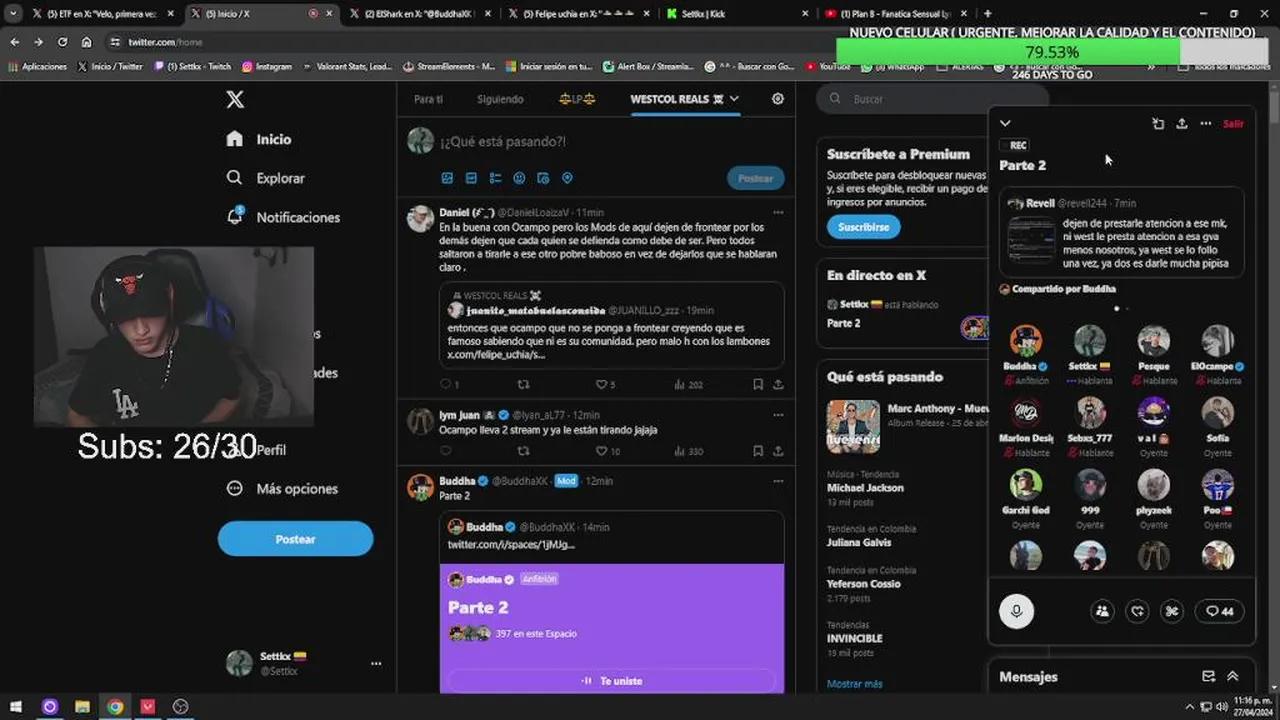Collapse the Space panel with chevron

coord(1006,124)
